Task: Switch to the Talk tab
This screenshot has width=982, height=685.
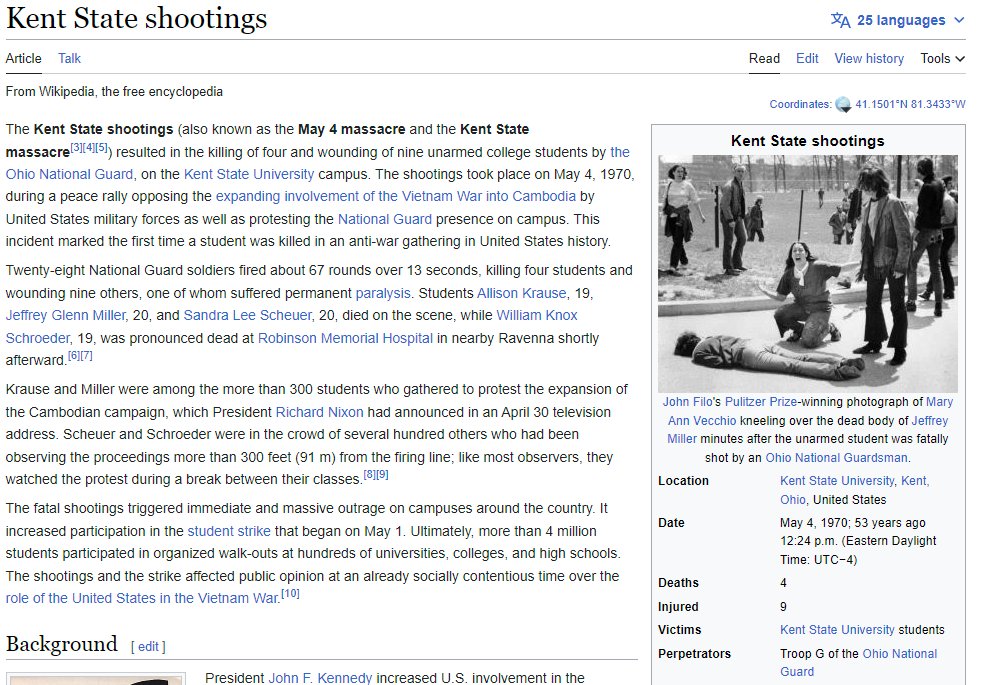Action: [70, 58]
